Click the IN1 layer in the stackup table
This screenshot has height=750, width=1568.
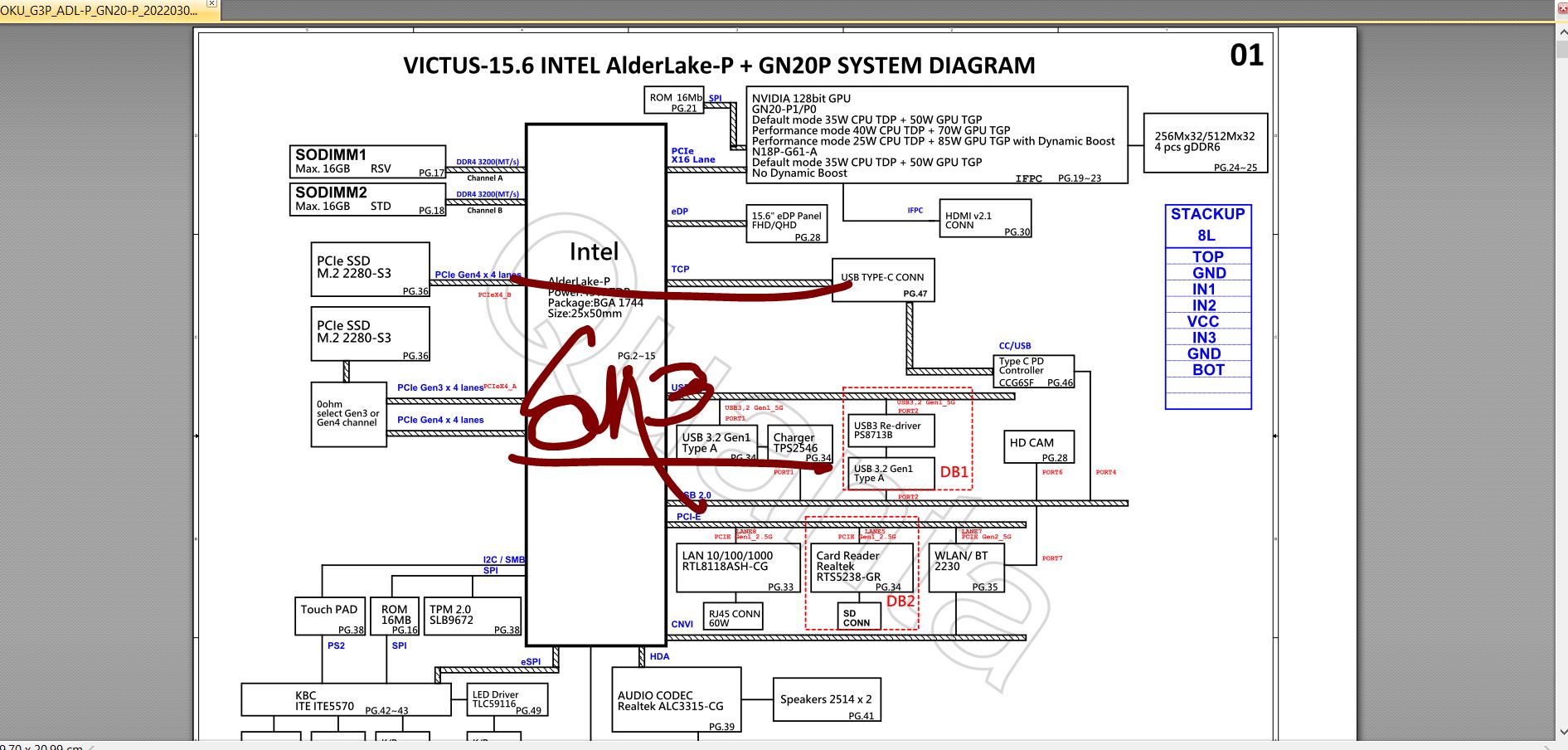(1204, 289)
